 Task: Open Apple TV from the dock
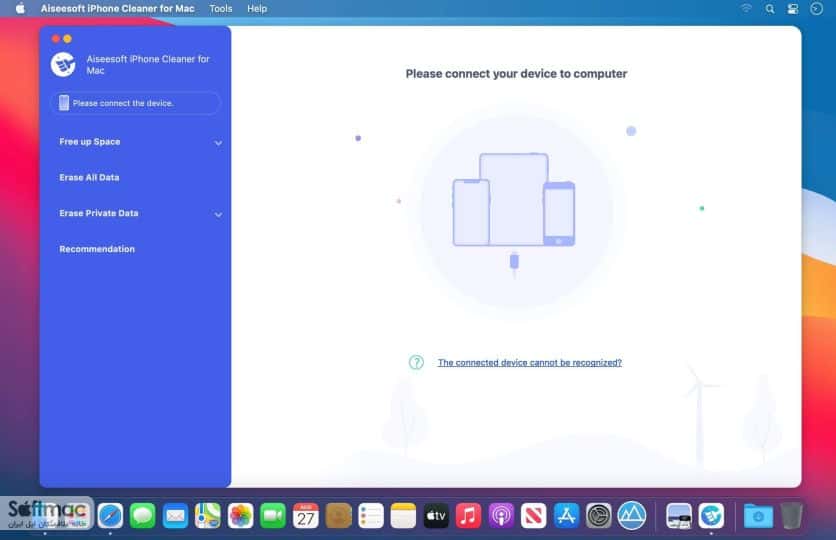[436, 515]
